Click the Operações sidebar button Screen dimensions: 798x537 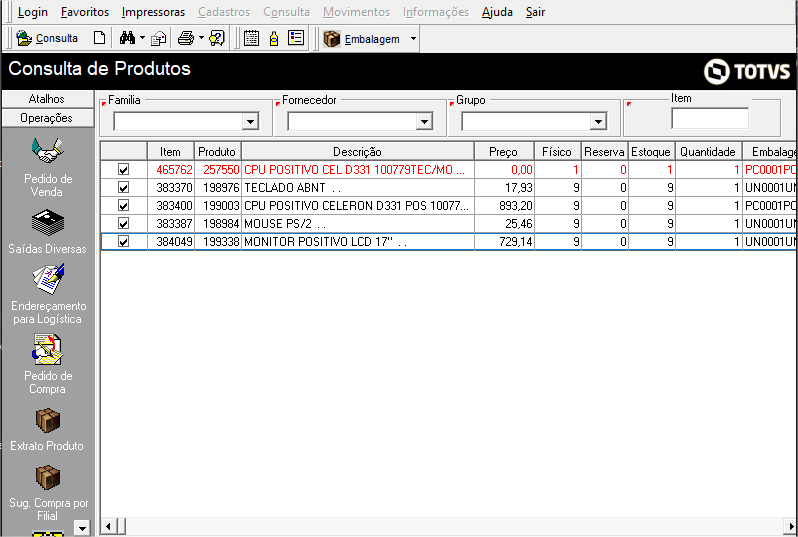click(x=47, y=118)
